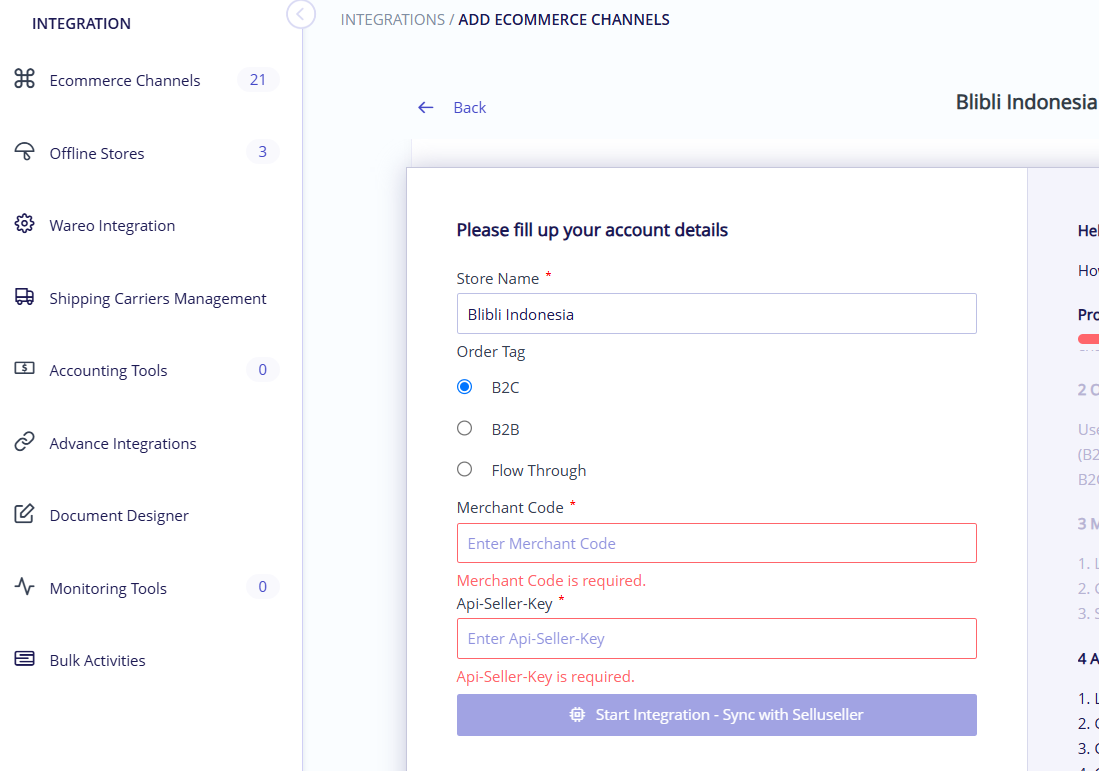This screenshot has width=1099, height=771.
Task: Click the 21 badge on Ecommerce Channels
Action: (258, 80)
